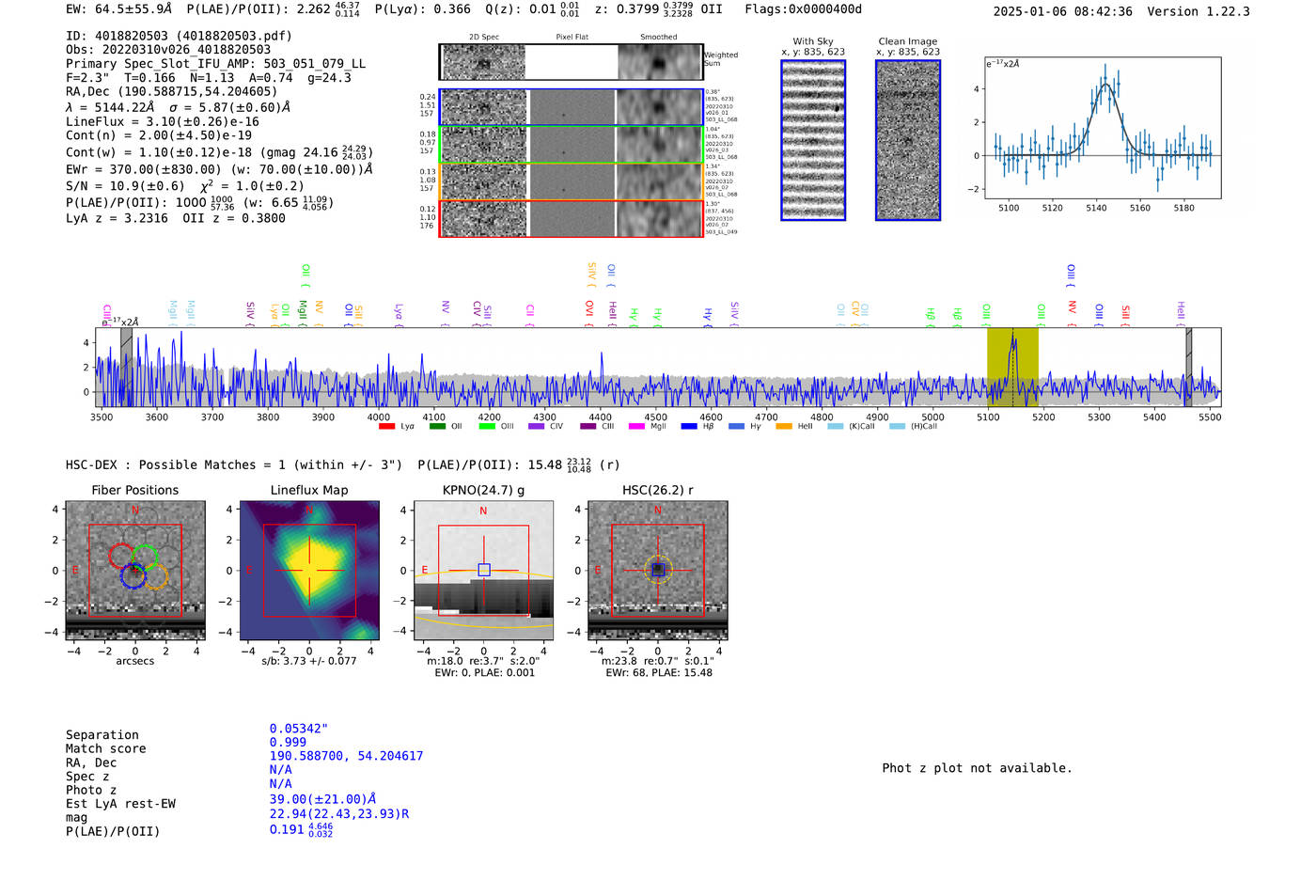1316x896 pixels.
Task: Click the red fiber circle in Fiber Positions
Action: 122,556
